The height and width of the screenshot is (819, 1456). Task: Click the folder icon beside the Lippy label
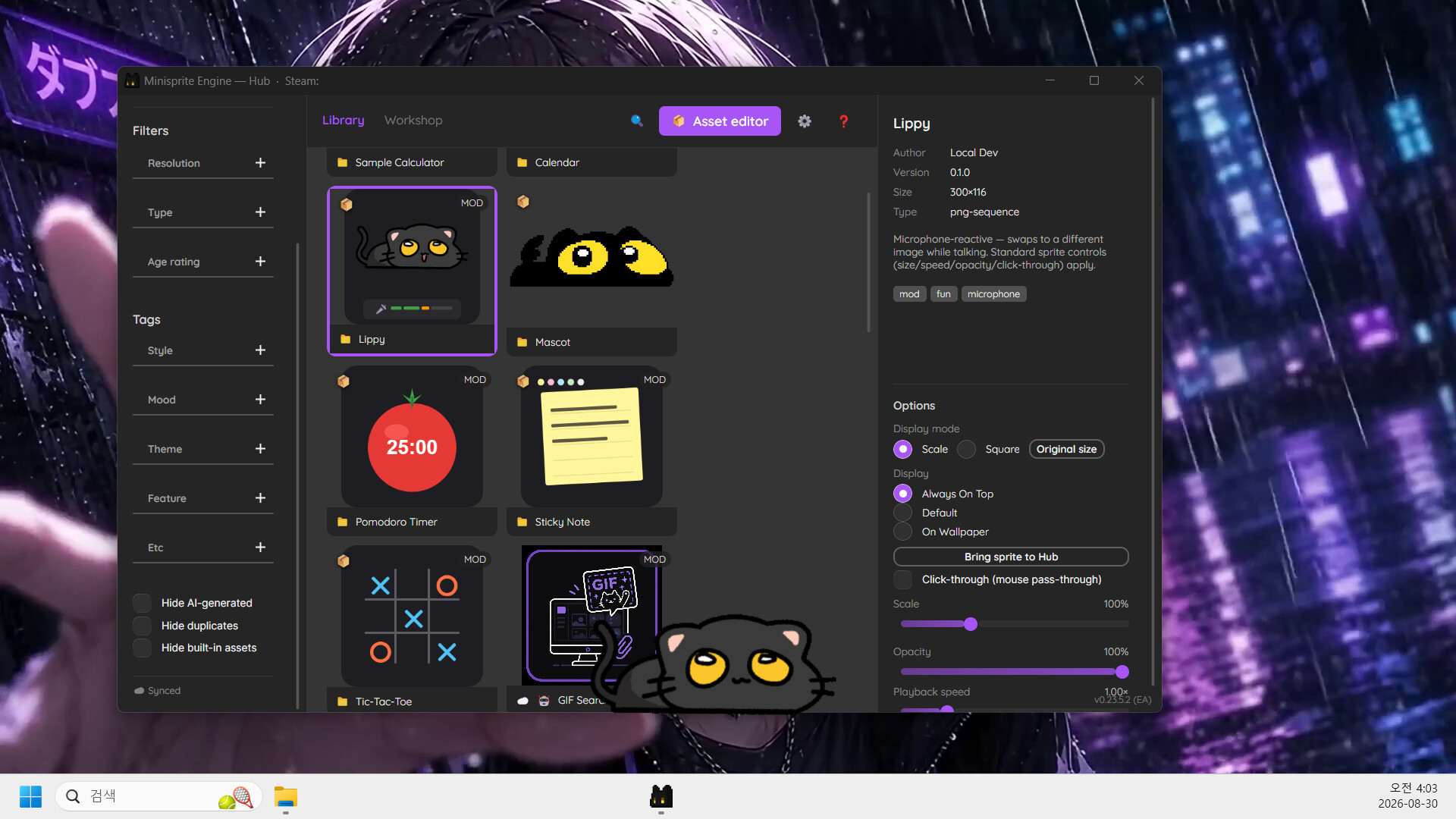point(346,339)
